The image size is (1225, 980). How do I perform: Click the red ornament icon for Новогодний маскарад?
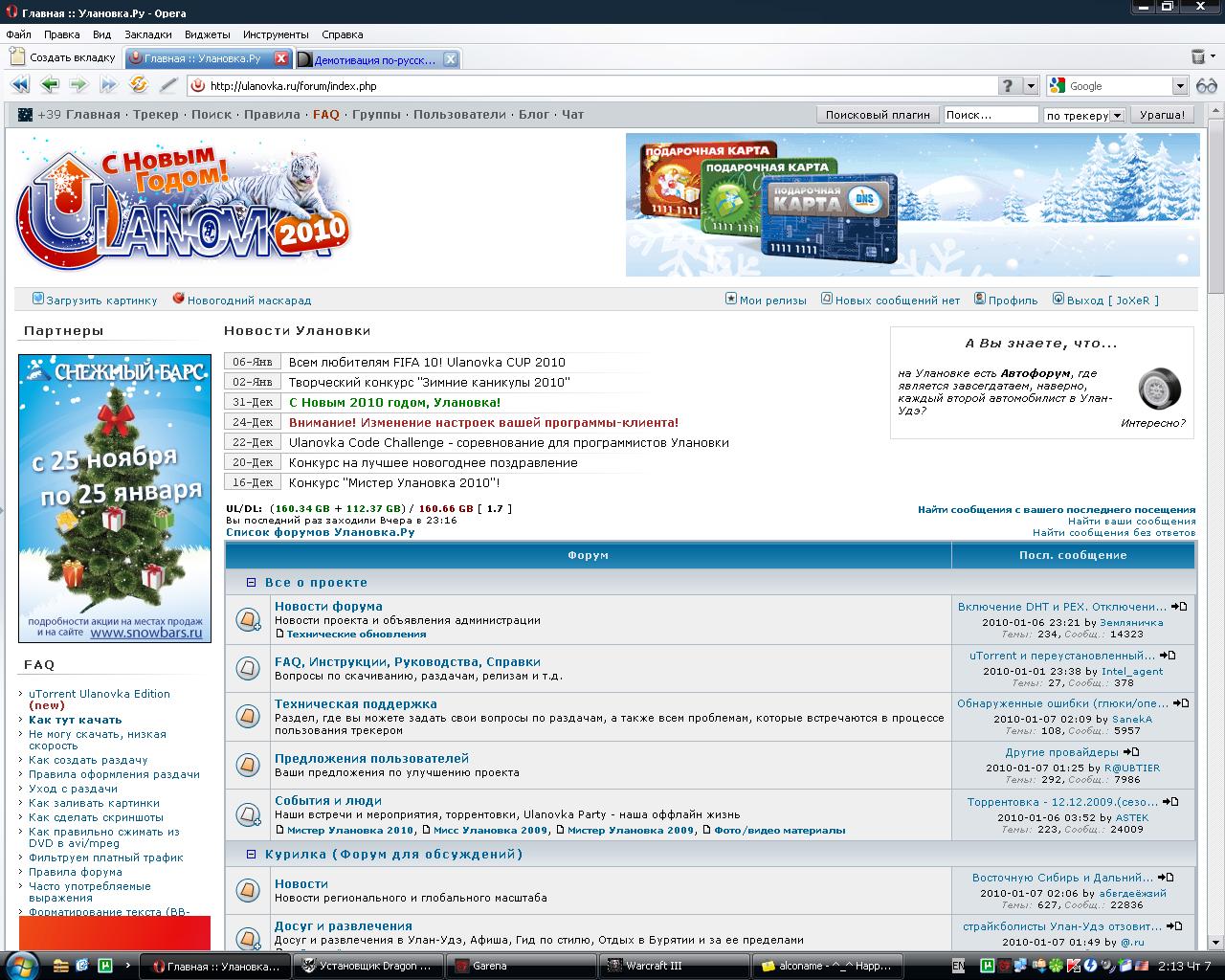tap(178, 298)
